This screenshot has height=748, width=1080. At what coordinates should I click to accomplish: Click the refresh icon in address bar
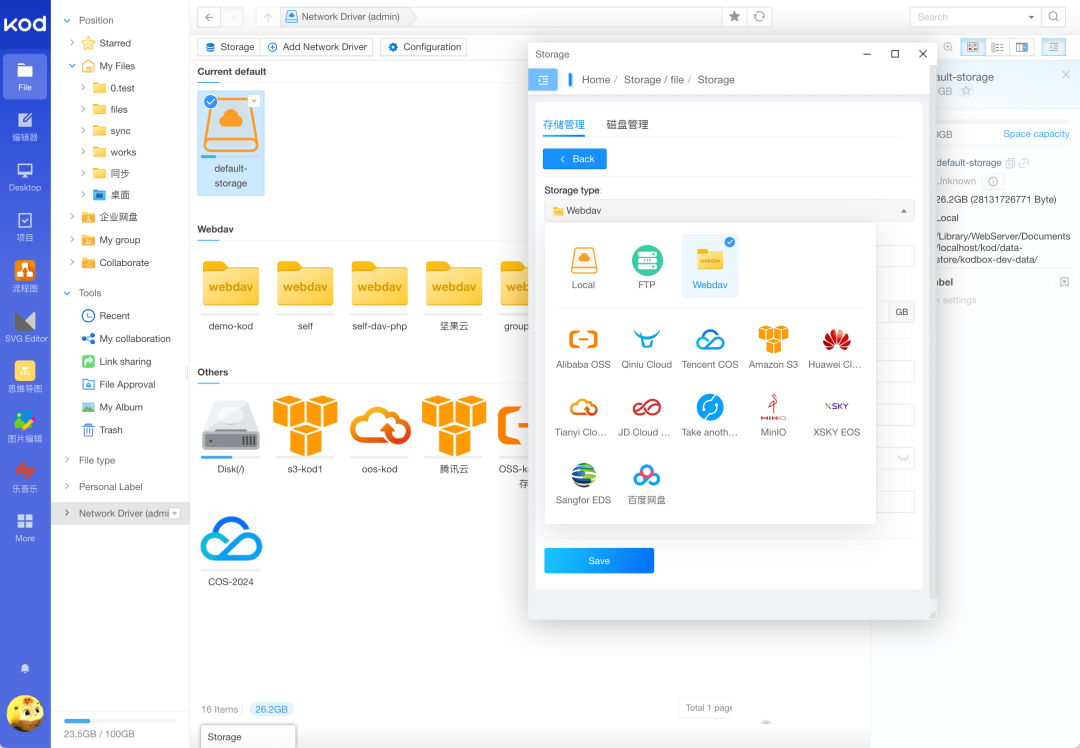[x=760, y=17]
